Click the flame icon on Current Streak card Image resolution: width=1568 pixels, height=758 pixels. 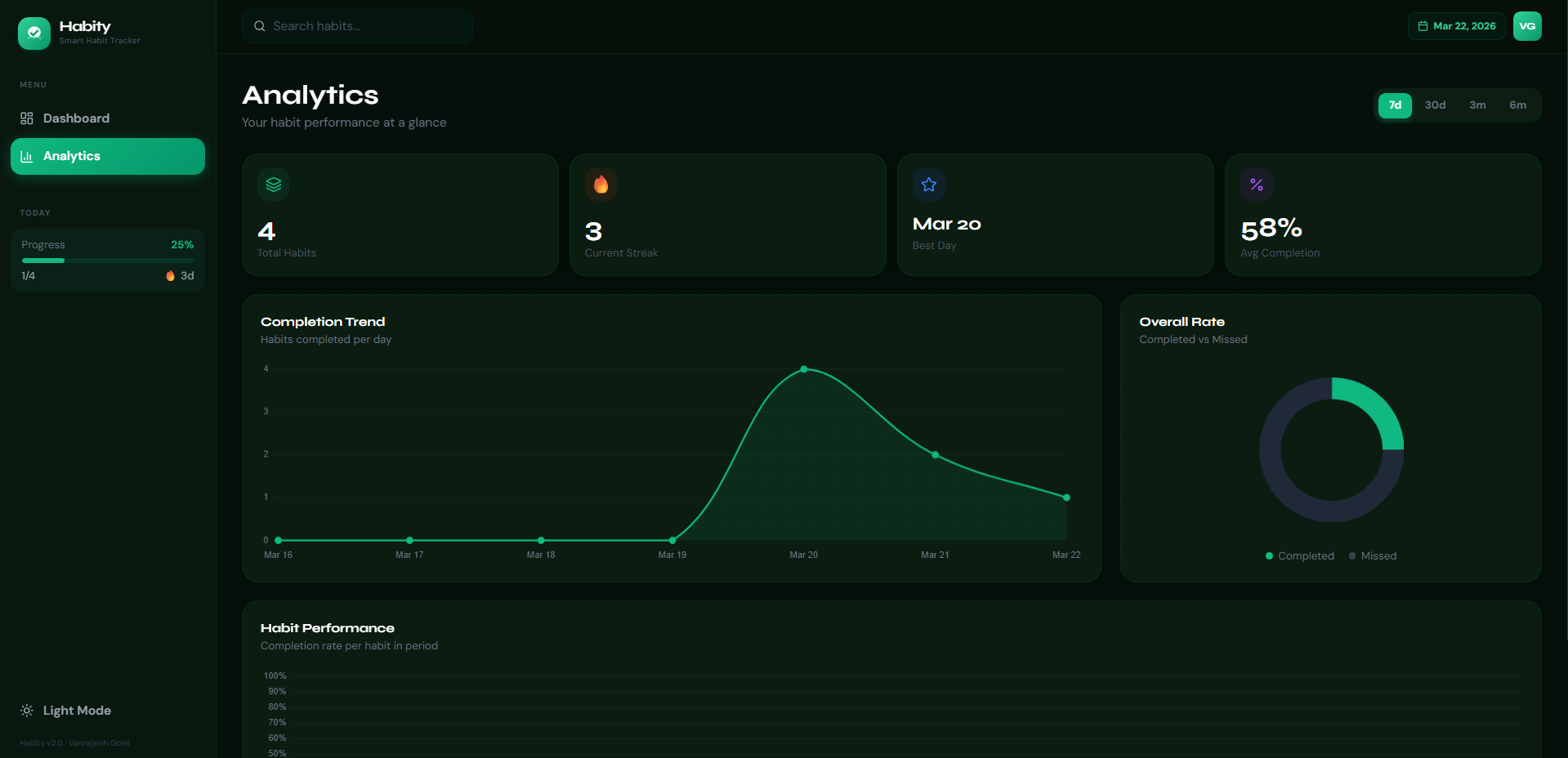(x=601, y=185)
